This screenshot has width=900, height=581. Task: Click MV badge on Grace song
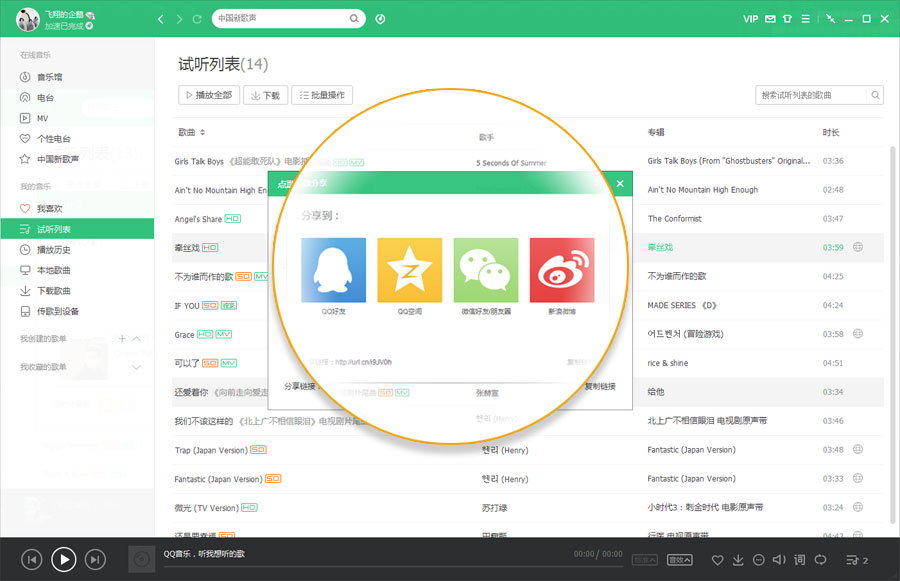(x=223, y=334)
